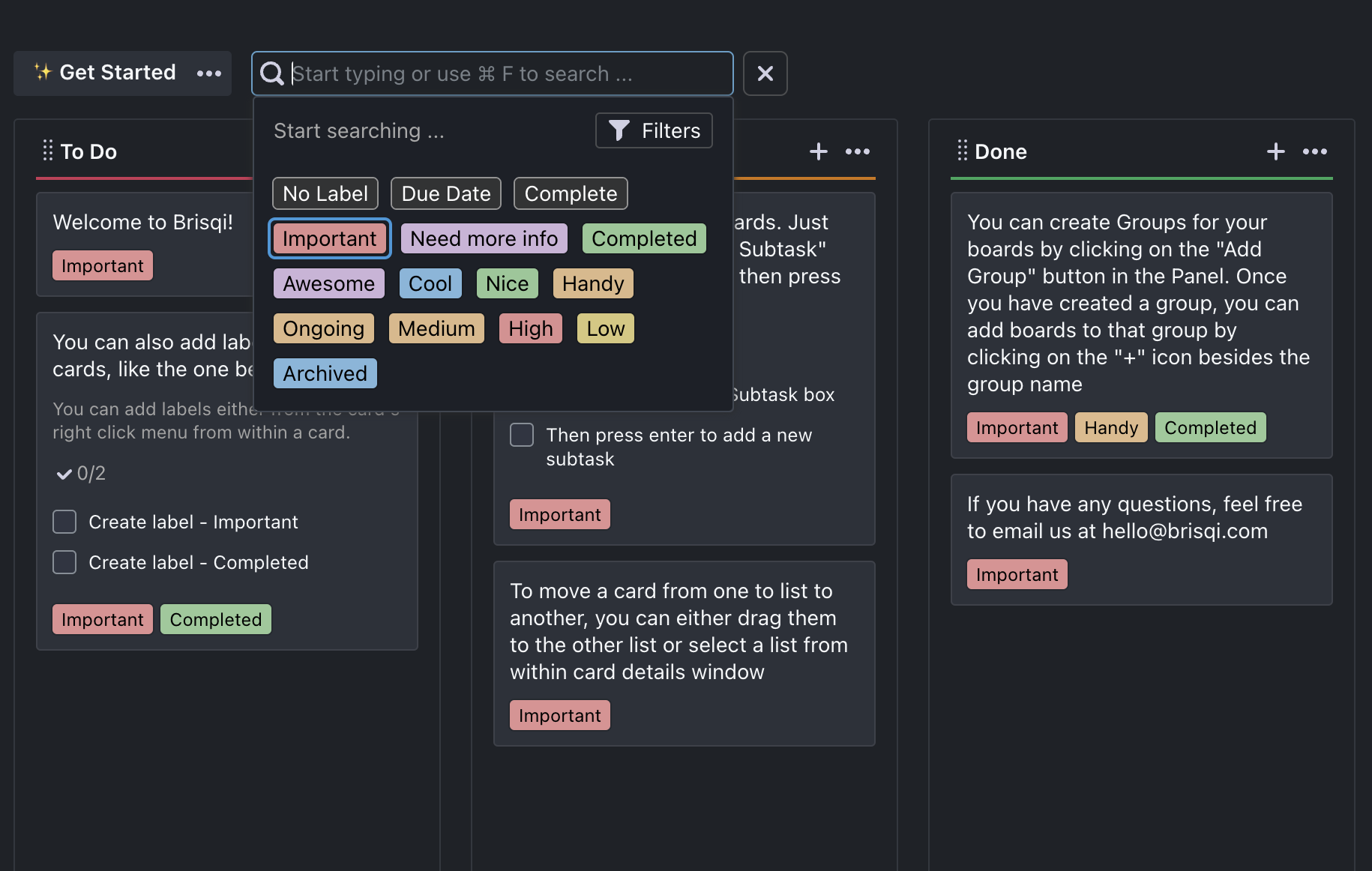Image resolution: width=1372 pixels, height=871 pixels.
Task: Choose the High label filter
Action: (531, 328)
